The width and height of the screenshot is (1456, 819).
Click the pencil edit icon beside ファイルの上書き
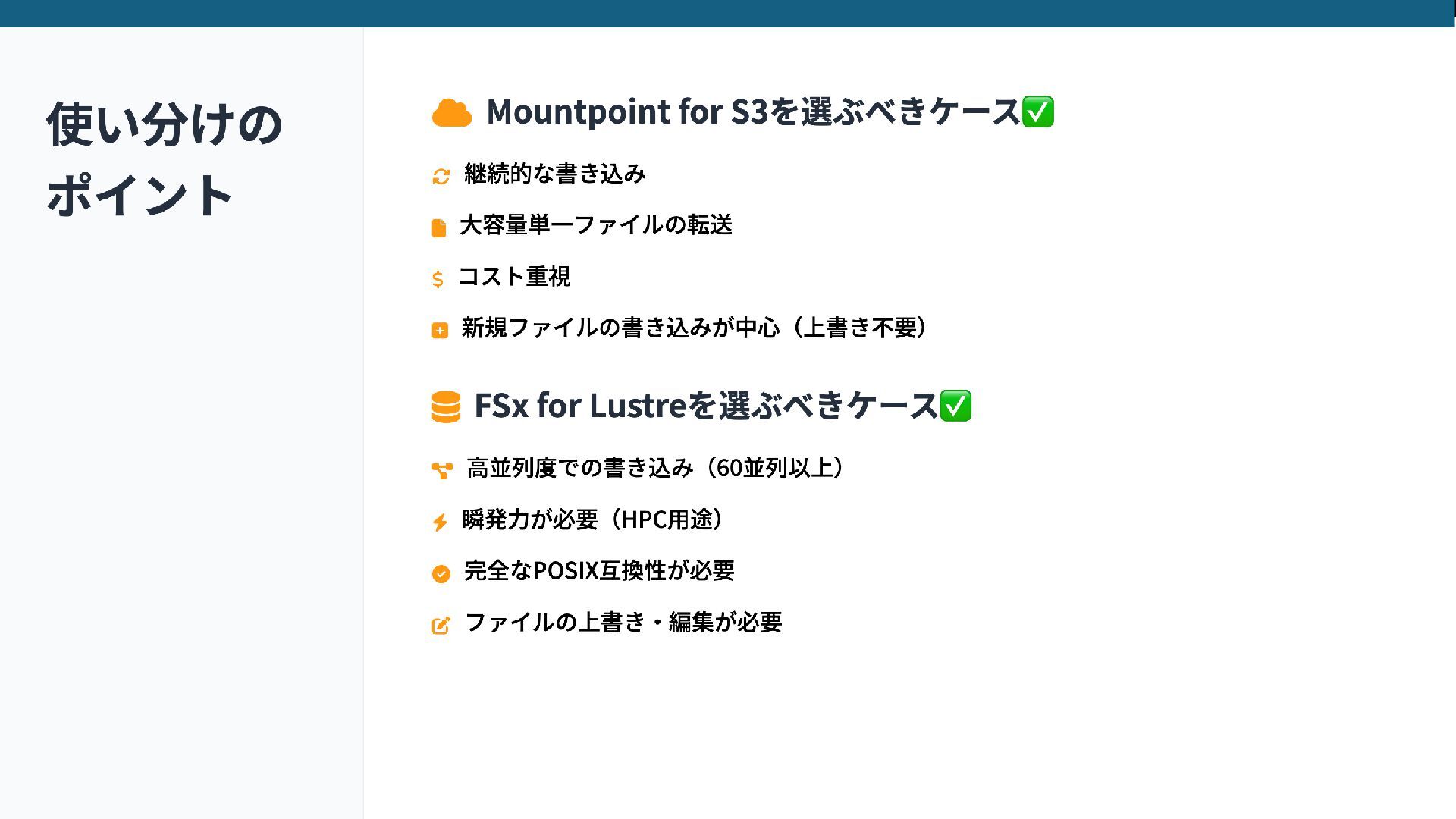(441, 625)
